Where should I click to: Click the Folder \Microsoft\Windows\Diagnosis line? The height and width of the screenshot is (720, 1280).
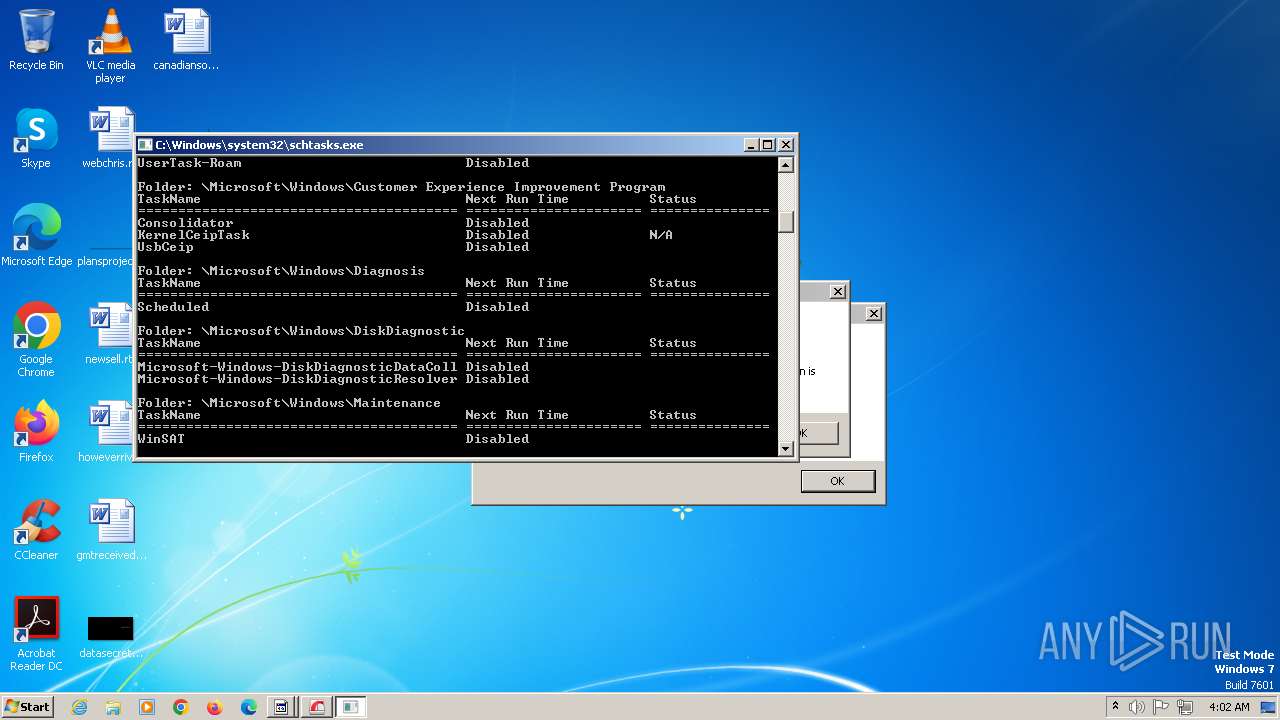(281, 271)
